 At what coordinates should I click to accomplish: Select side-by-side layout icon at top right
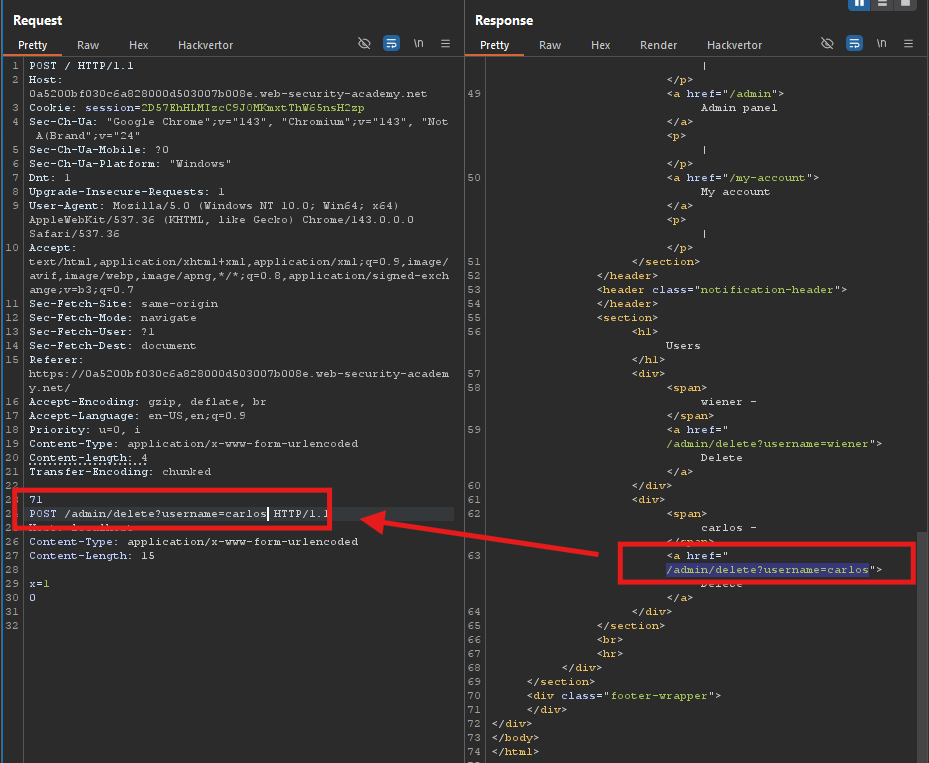pos(858,4)
